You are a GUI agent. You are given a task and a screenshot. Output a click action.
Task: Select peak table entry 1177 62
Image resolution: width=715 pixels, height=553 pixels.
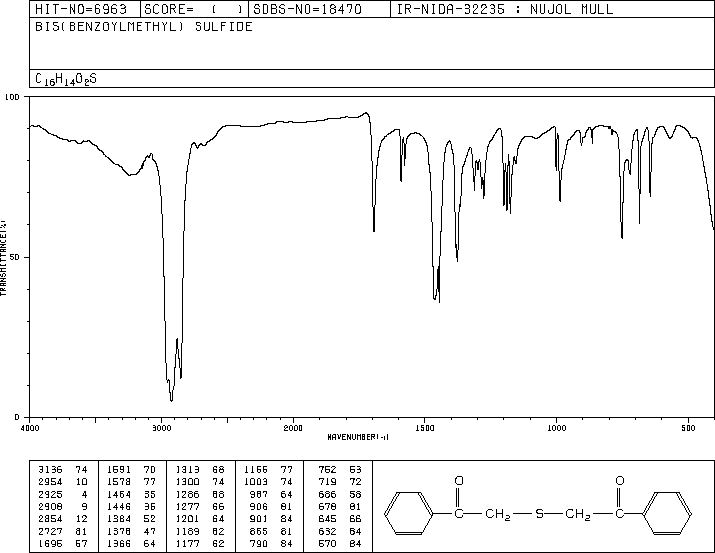tap(200, 543)
